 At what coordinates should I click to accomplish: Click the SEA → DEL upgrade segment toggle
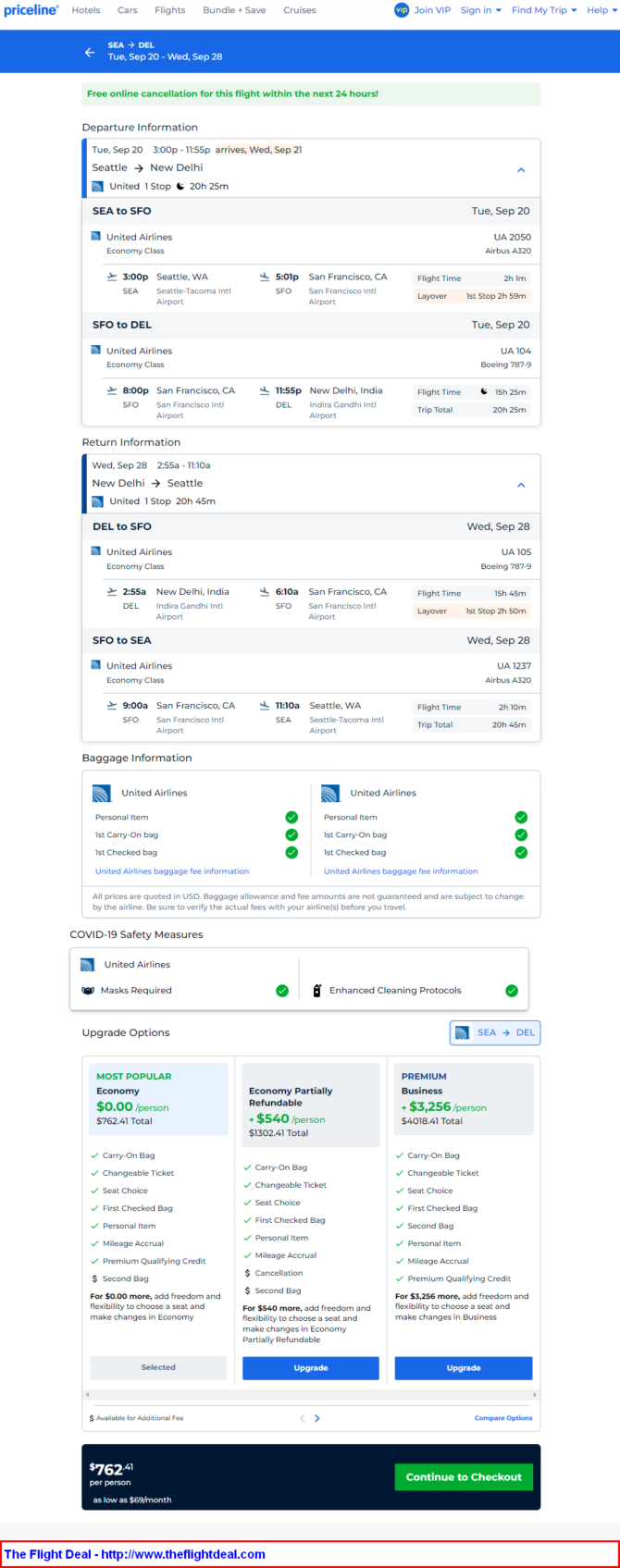[x=495, y=1032]
